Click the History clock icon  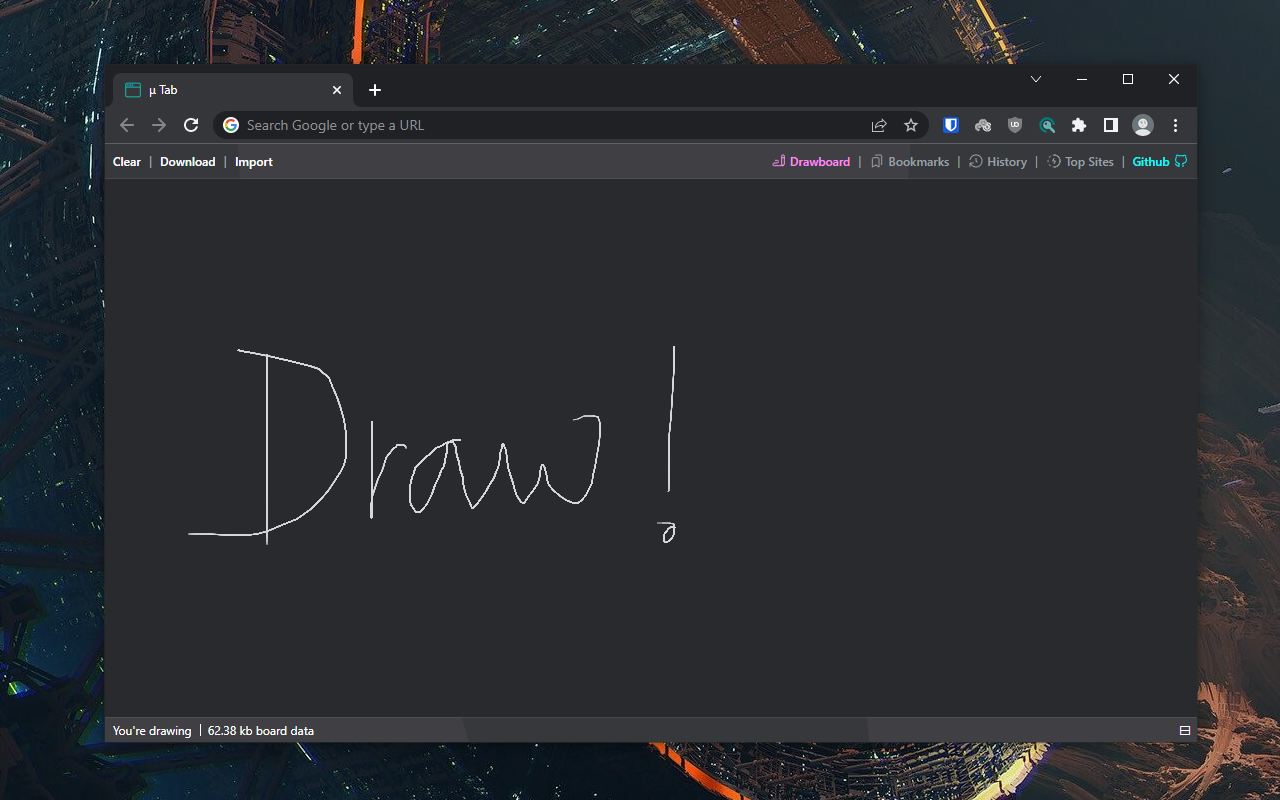(976, 161)
